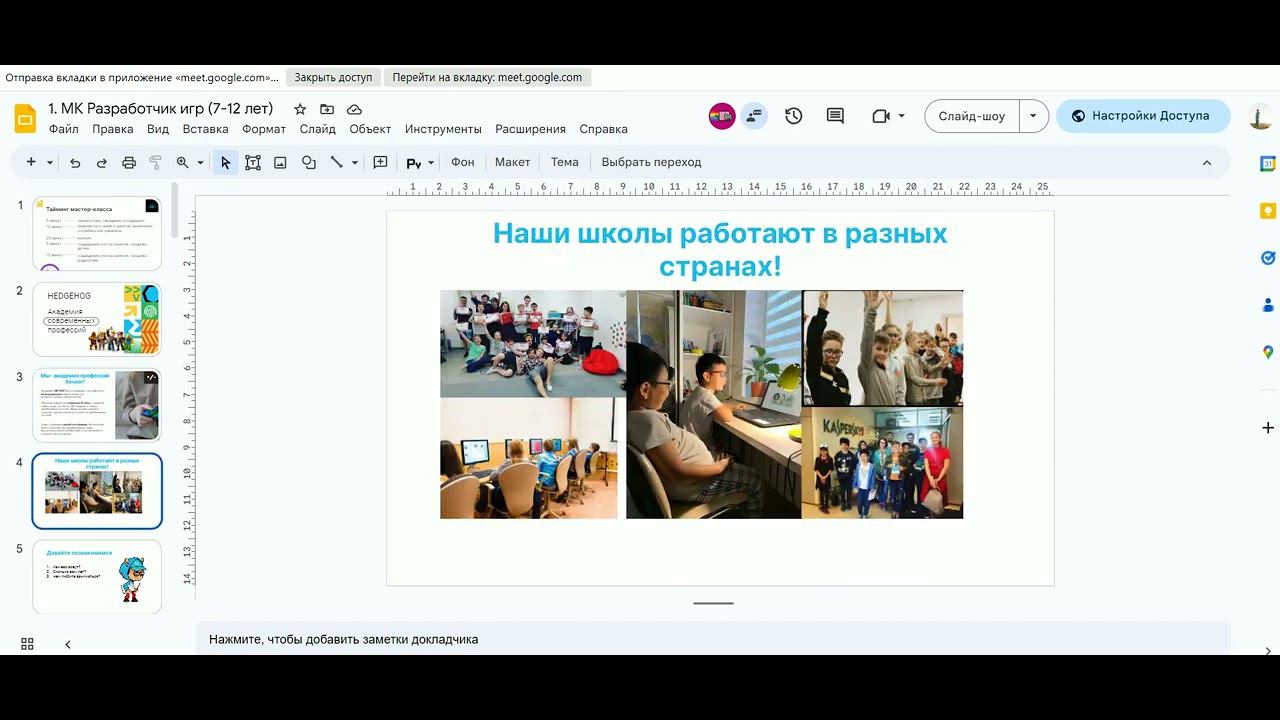1280x720 pixels.
Task: Open the Google account profile picture
Action: pyautogui.click(x=1260, y=116)
